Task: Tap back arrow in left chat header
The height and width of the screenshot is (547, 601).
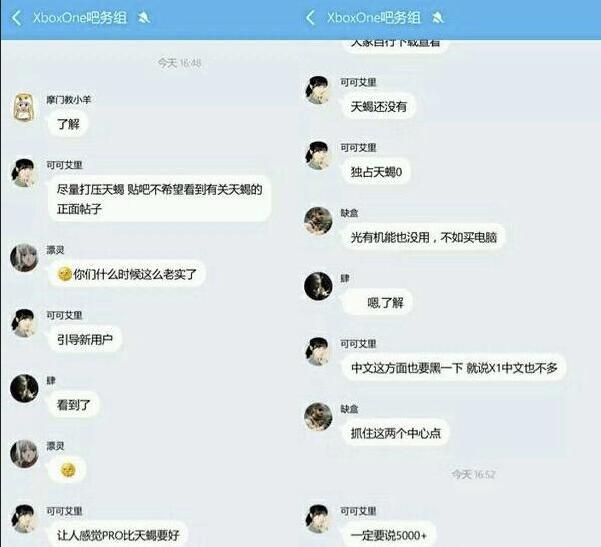Action: coord(16,18)
